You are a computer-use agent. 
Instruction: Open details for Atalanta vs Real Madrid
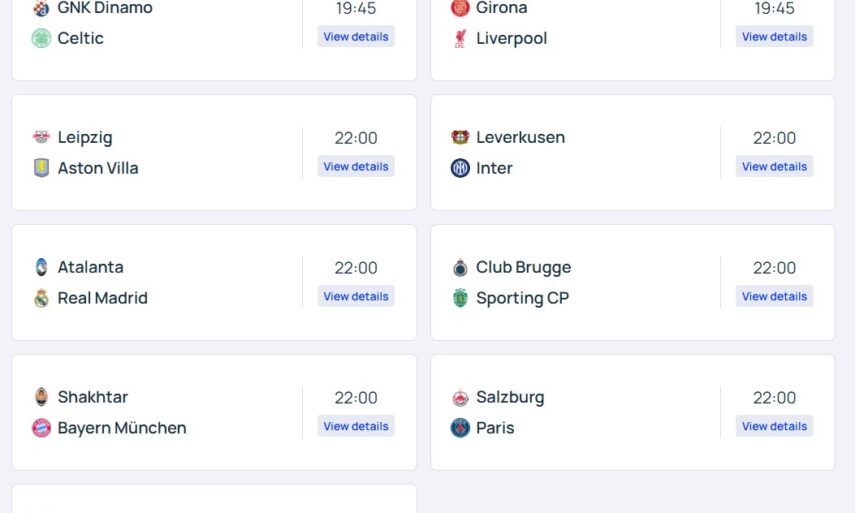pos(356,297)
